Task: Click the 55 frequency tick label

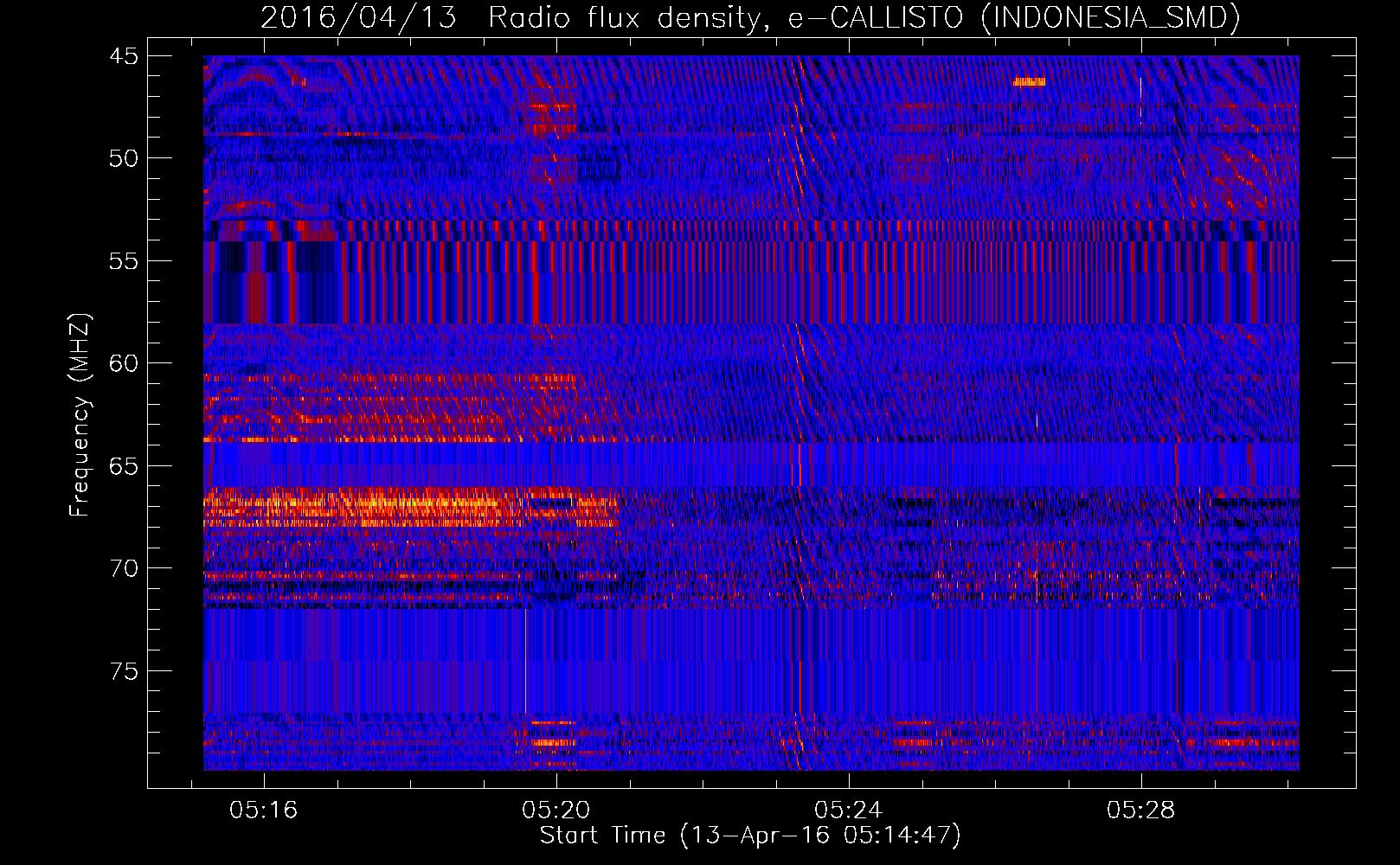Action: [124, 261]
